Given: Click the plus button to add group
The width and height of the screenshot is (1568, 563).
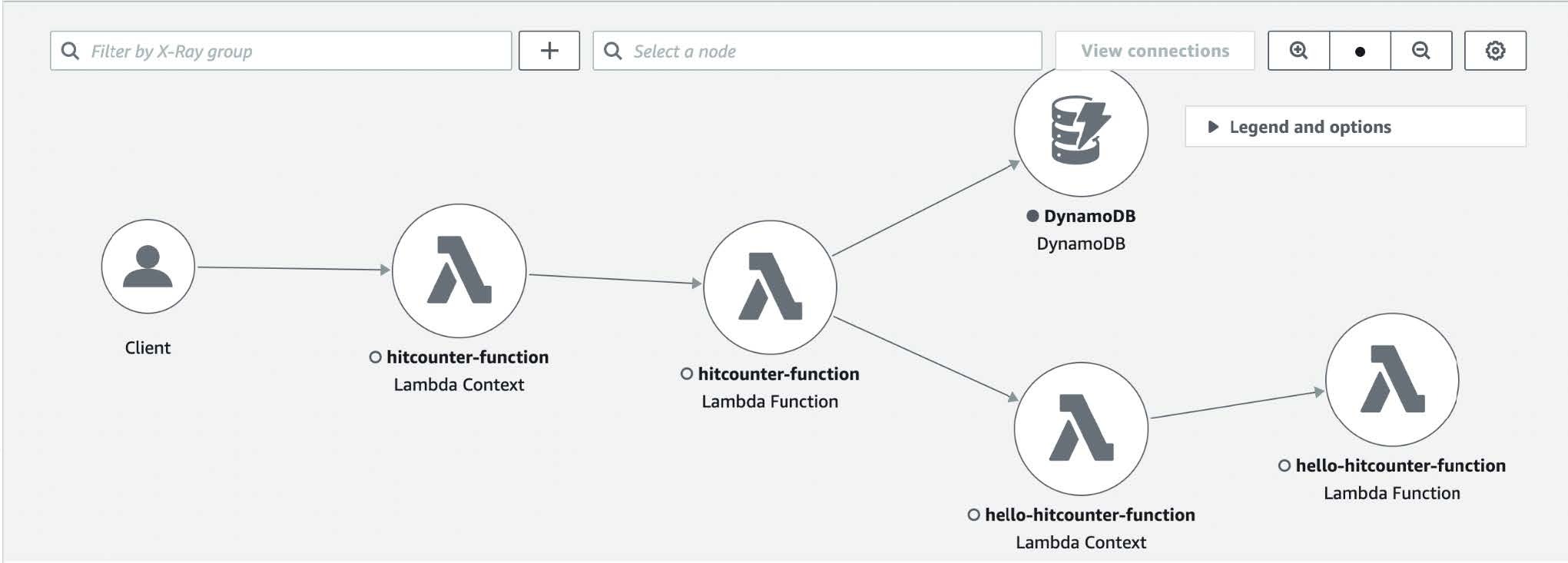Looking at the screenshot, I should (x=549, y=51).
